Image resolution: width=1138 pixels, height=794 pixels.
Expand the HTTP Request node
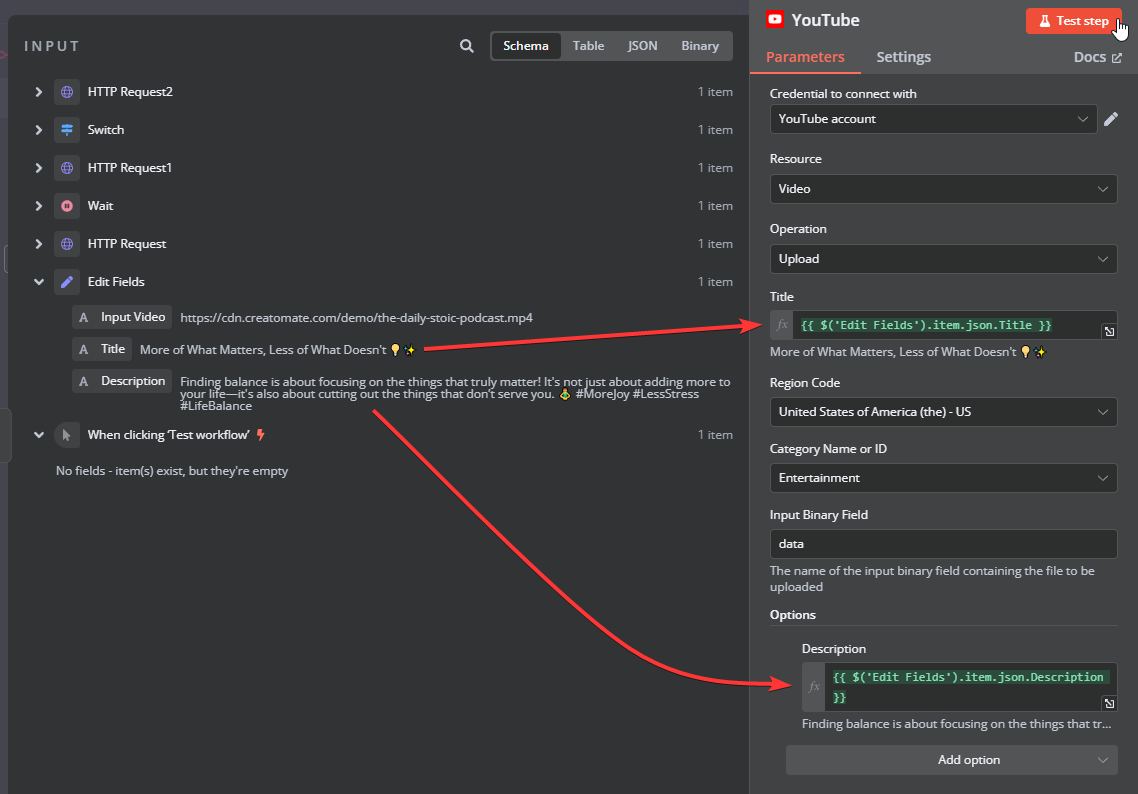click(x=38, y=244)
